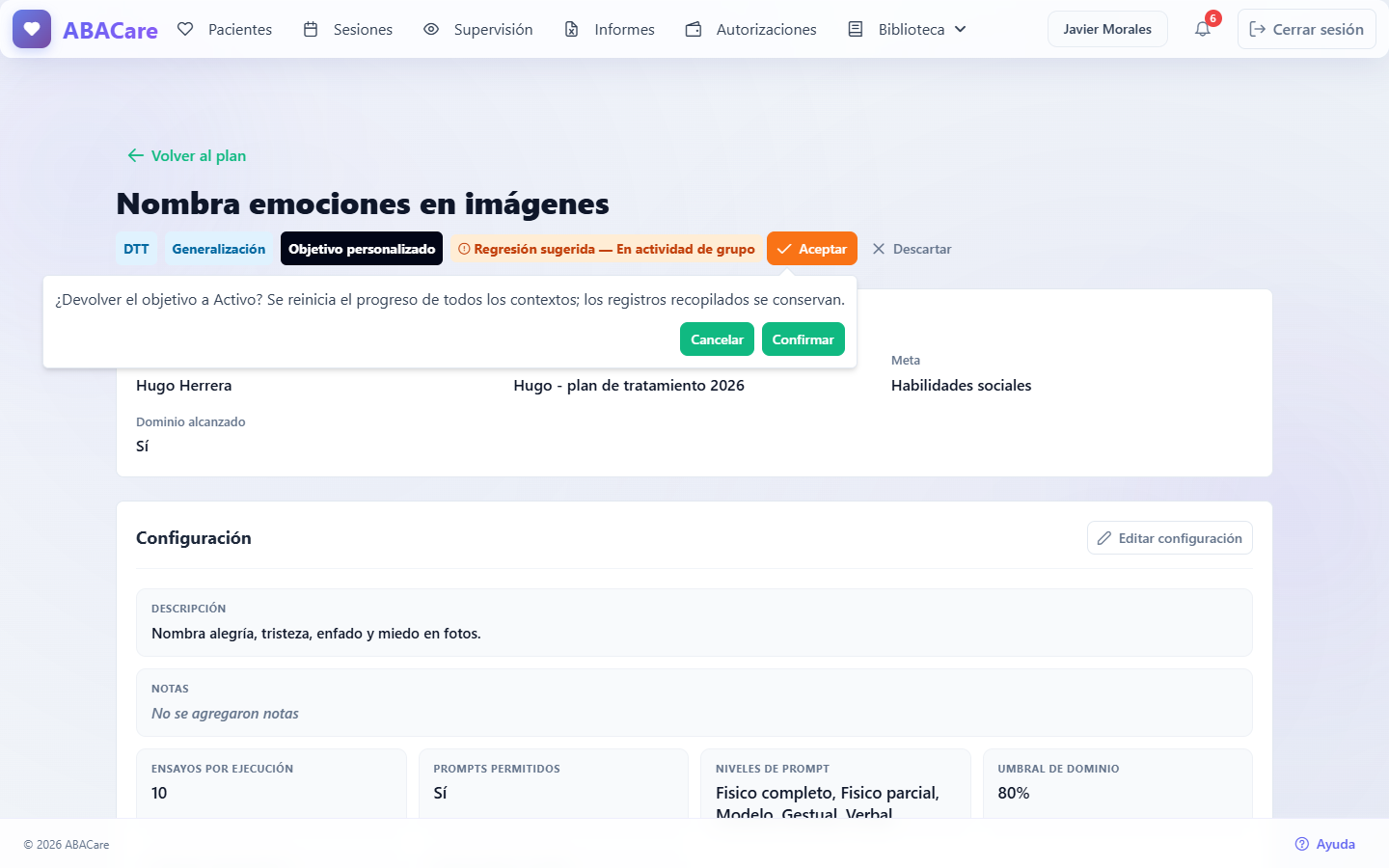Confirm returning the objective to Activo

(803, 339)
